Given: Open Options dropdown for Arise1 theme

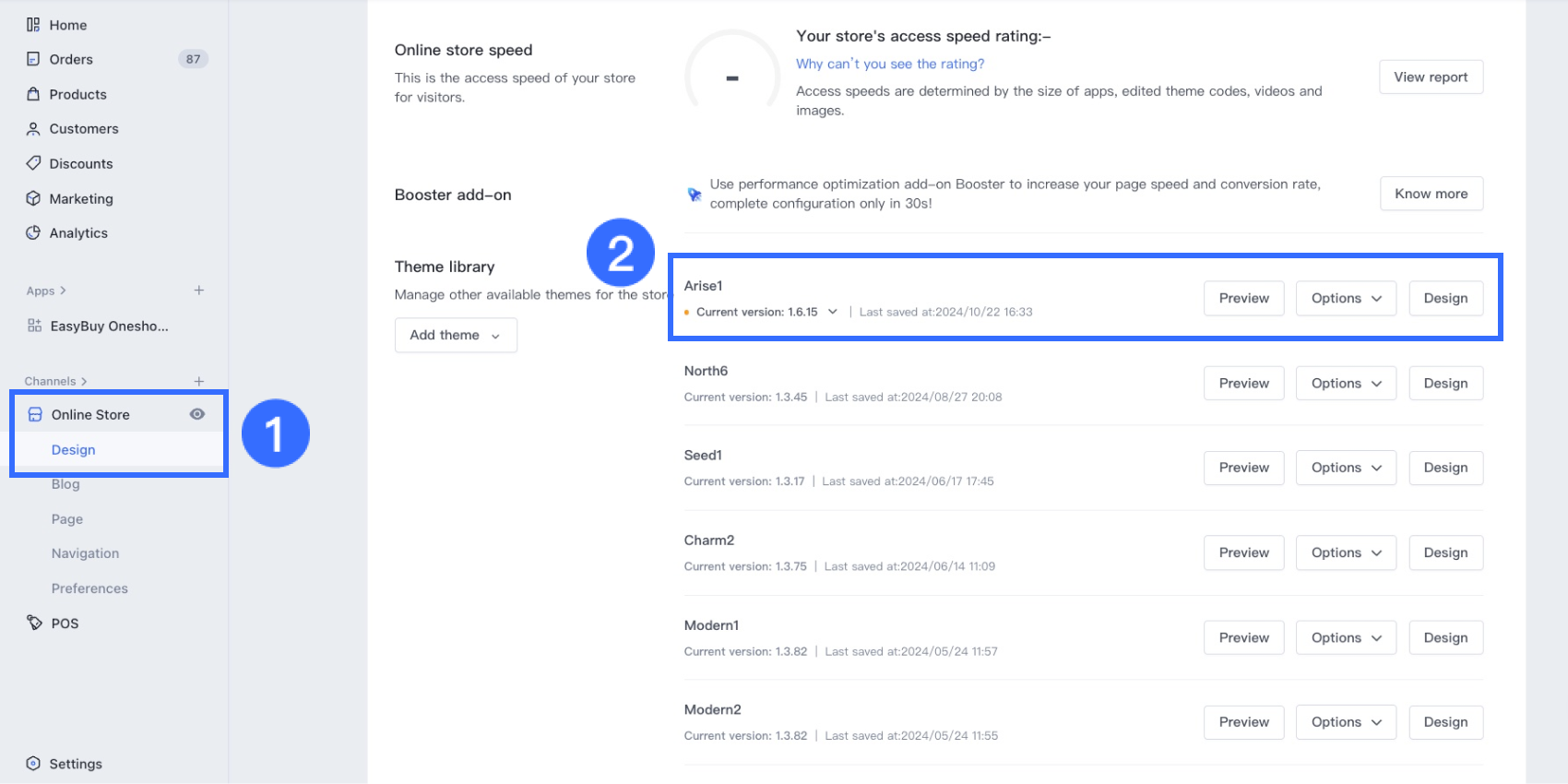Looking at the screenshot, I should 1346,298.
